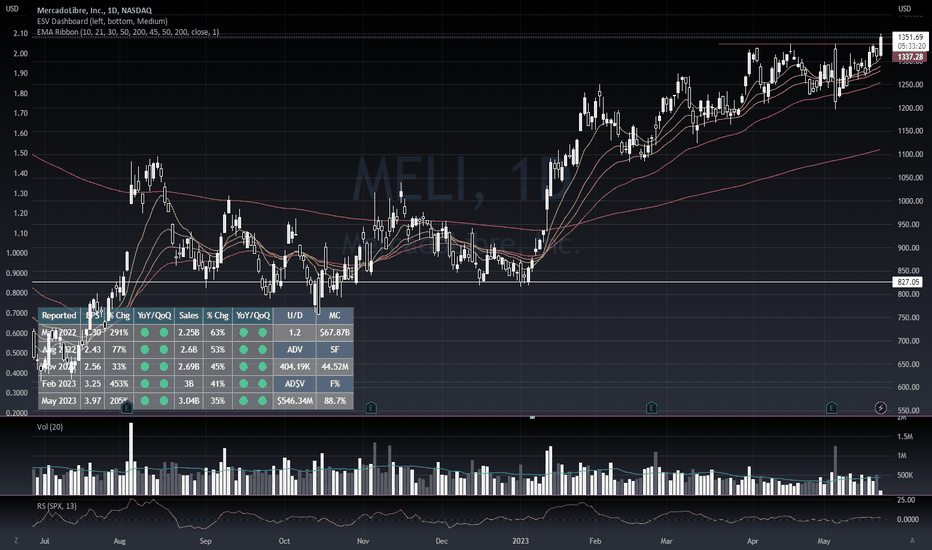Click the U/D header cell
932x550 pixels.
click(x=295, y=316)
